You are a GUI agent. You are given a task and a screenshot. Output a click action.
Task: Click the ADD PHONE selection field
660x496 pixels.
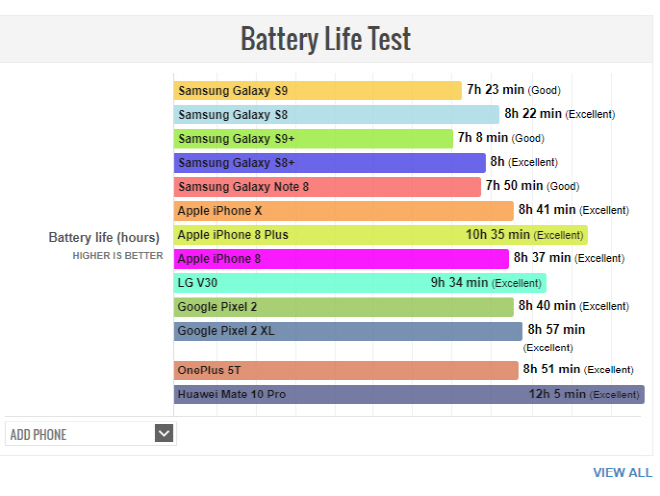coord(90,434)
